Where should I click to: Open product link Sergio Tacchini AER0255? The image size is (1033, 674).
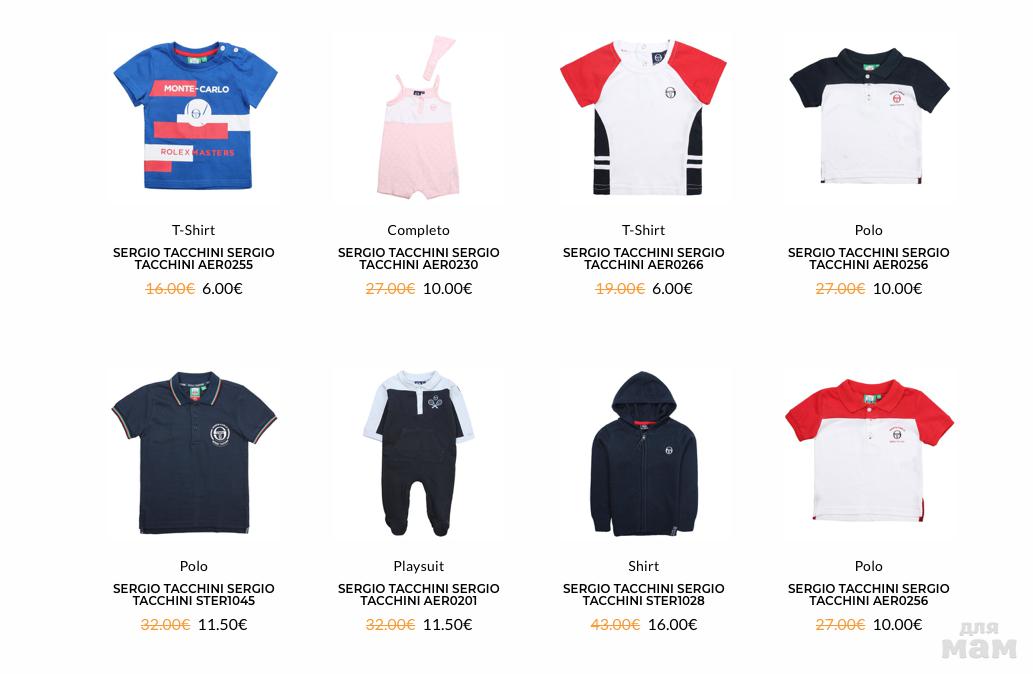tap(194, 258)
